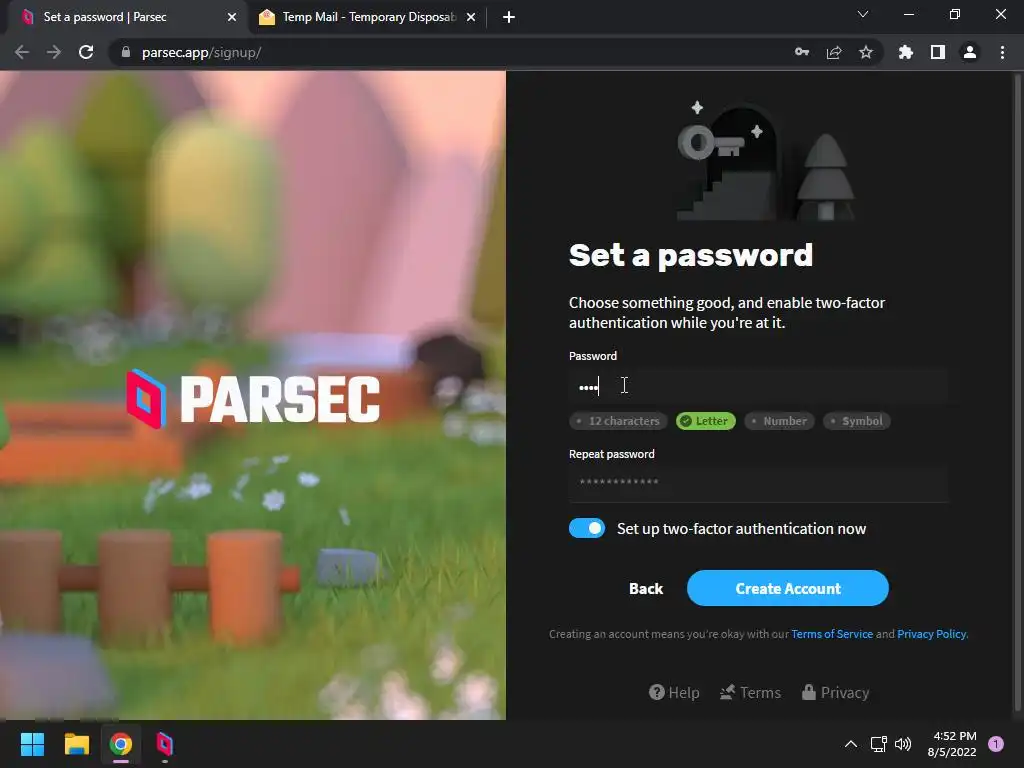Click the Set a password heading
The image size is (1024, 768).
click(x=691, y=255)
